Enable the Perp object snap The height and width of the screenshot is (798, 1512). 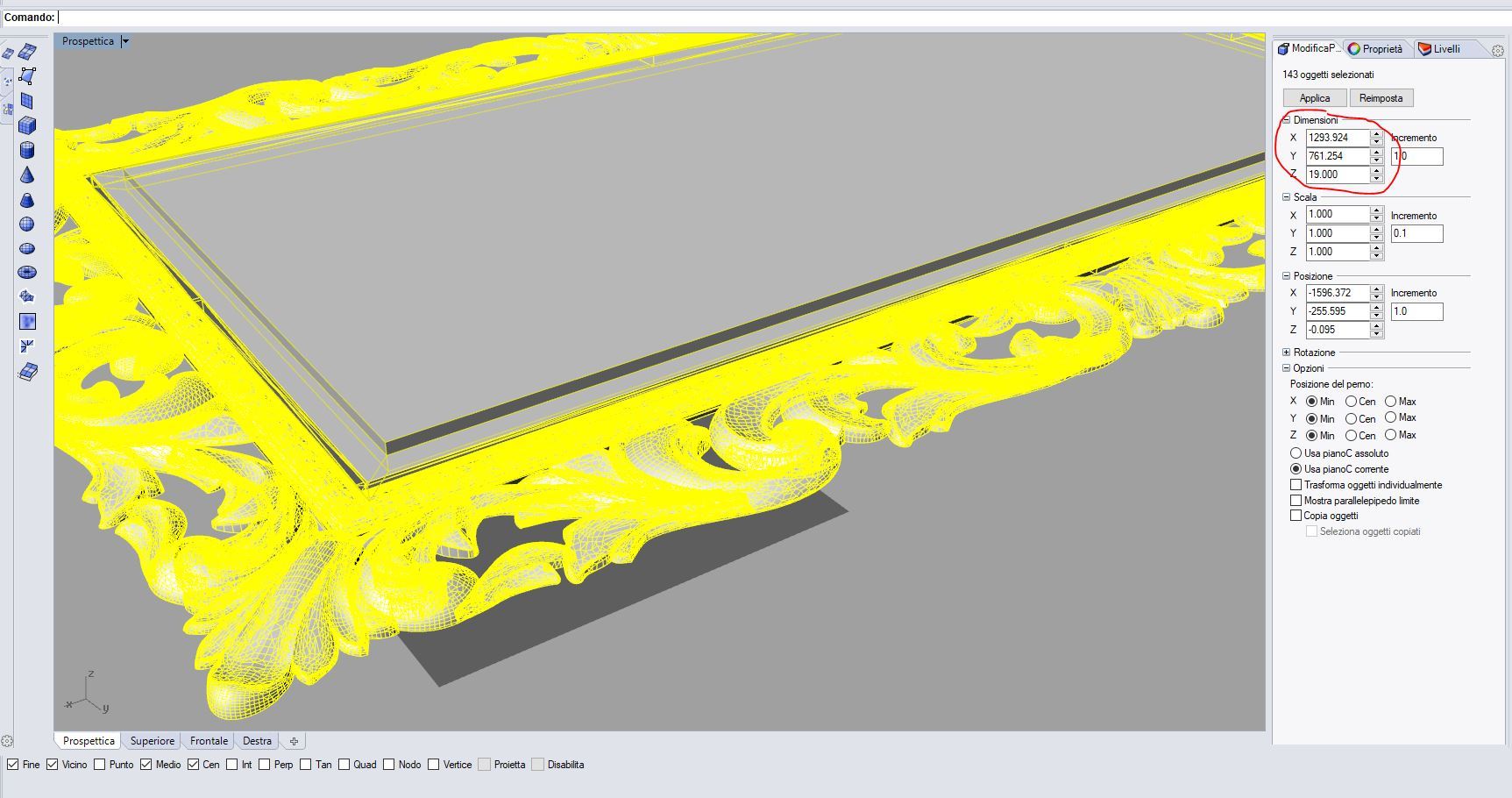tap(264, 765)
